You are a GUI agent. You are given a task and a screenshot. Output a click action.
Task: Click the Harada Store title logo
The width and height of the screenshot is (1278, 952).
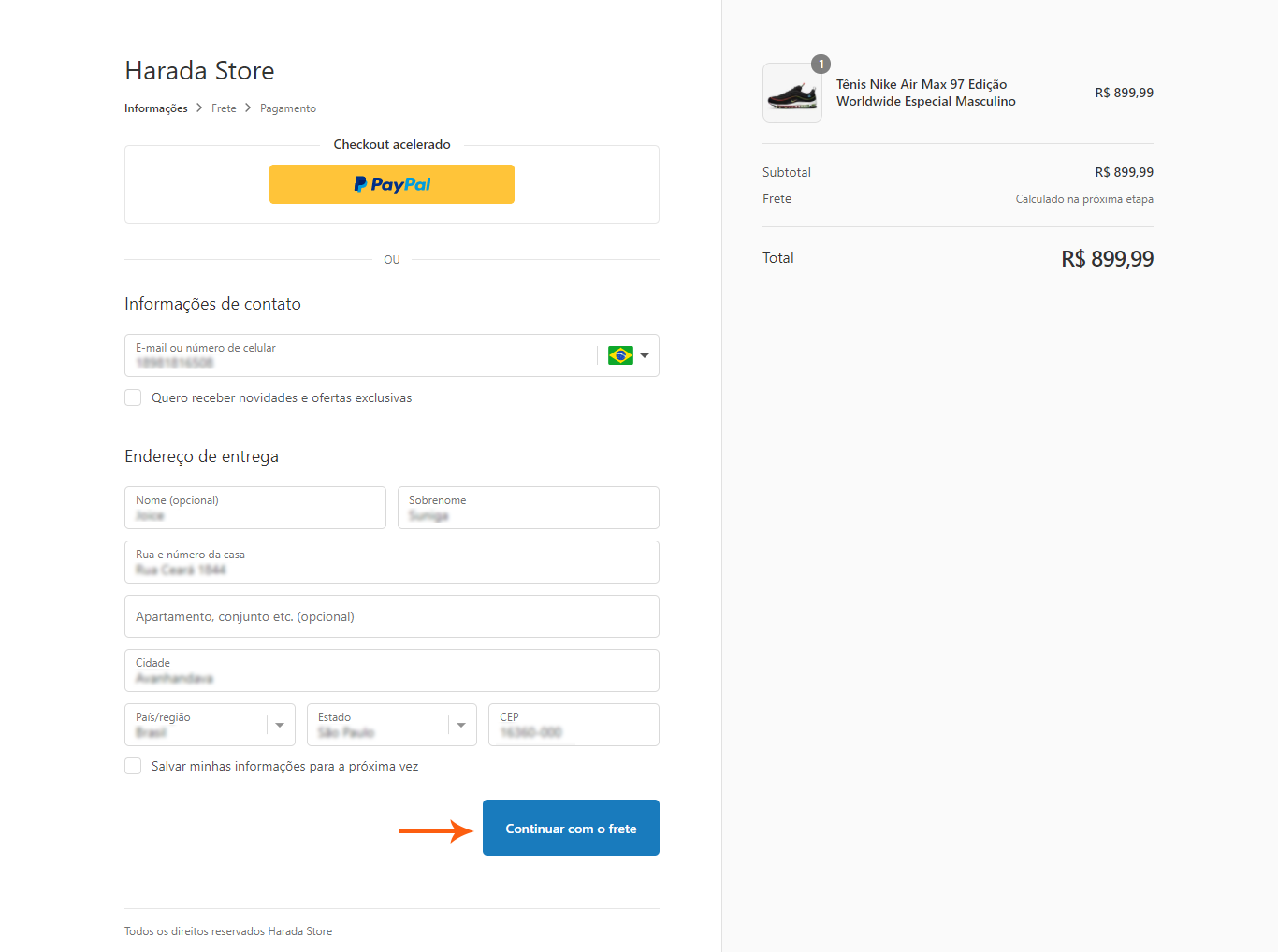199,71
